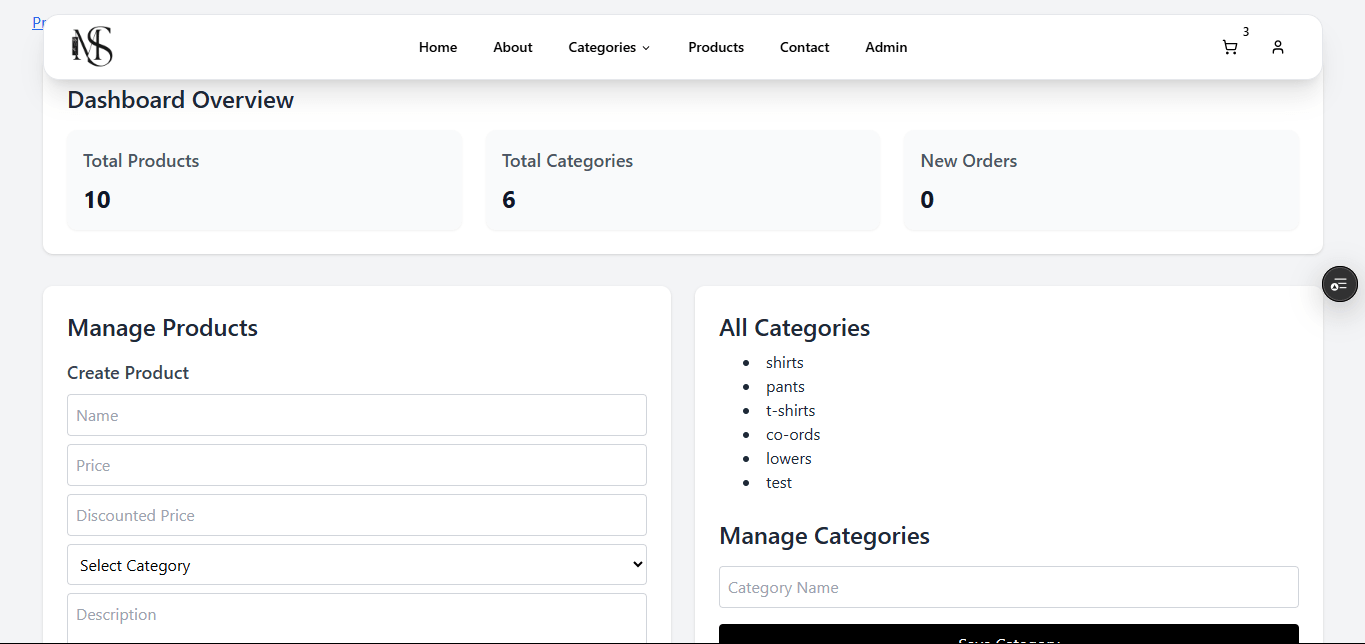Select the 't-shirts' category entry
Image resolution: width=1365 pixels, height=644 pixels.
tap(791, 410)
